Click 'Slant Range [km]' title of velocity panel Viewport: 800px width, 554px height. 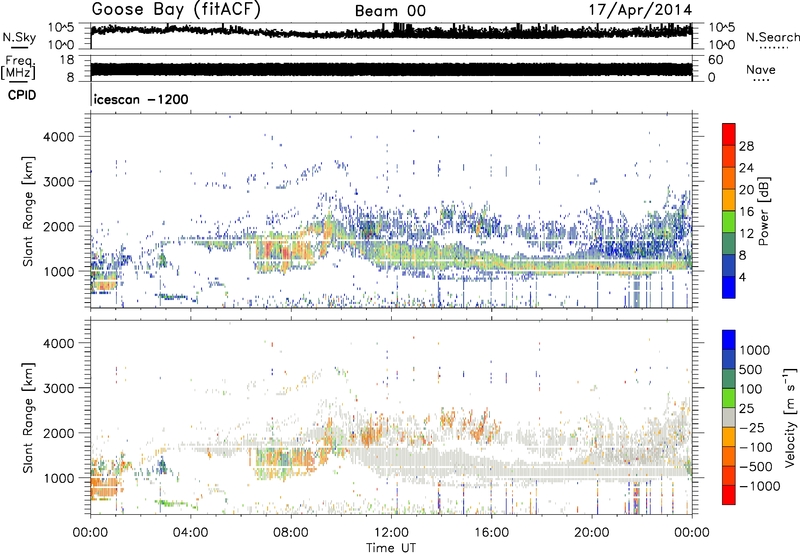(29, 417)
